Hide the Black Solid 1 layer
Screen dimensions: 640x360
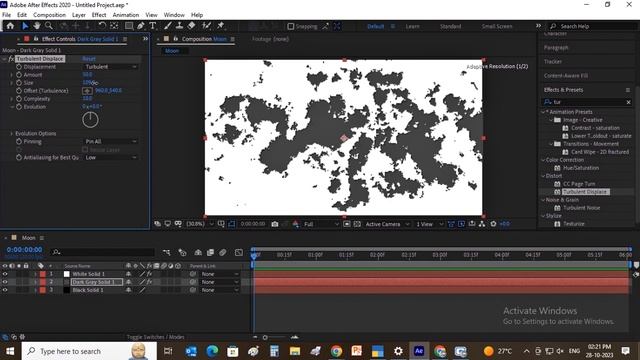(5, 290)
